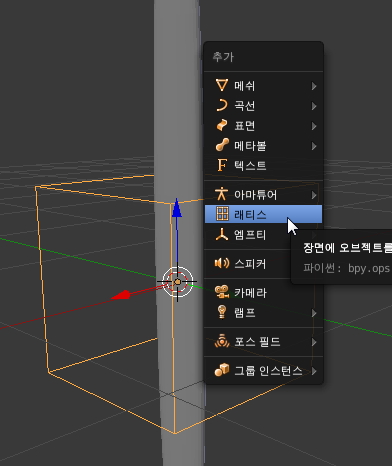392x466 pixels.
Task: Open the 표면 submenu arrow
Action: coord(314,126)
